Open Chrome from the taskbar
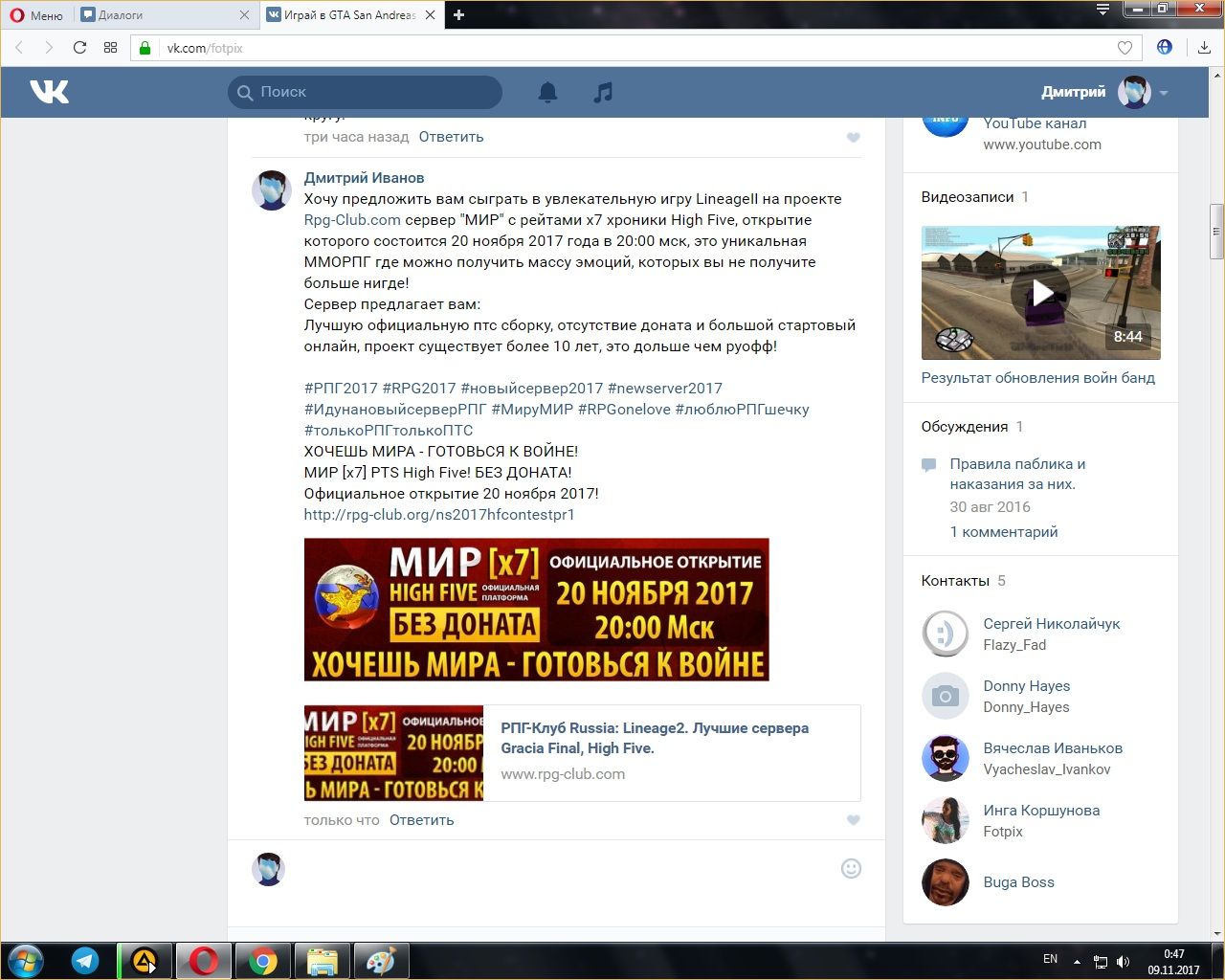The height and width of the screenshot is (980, 1225). click(x=263, y=960)
